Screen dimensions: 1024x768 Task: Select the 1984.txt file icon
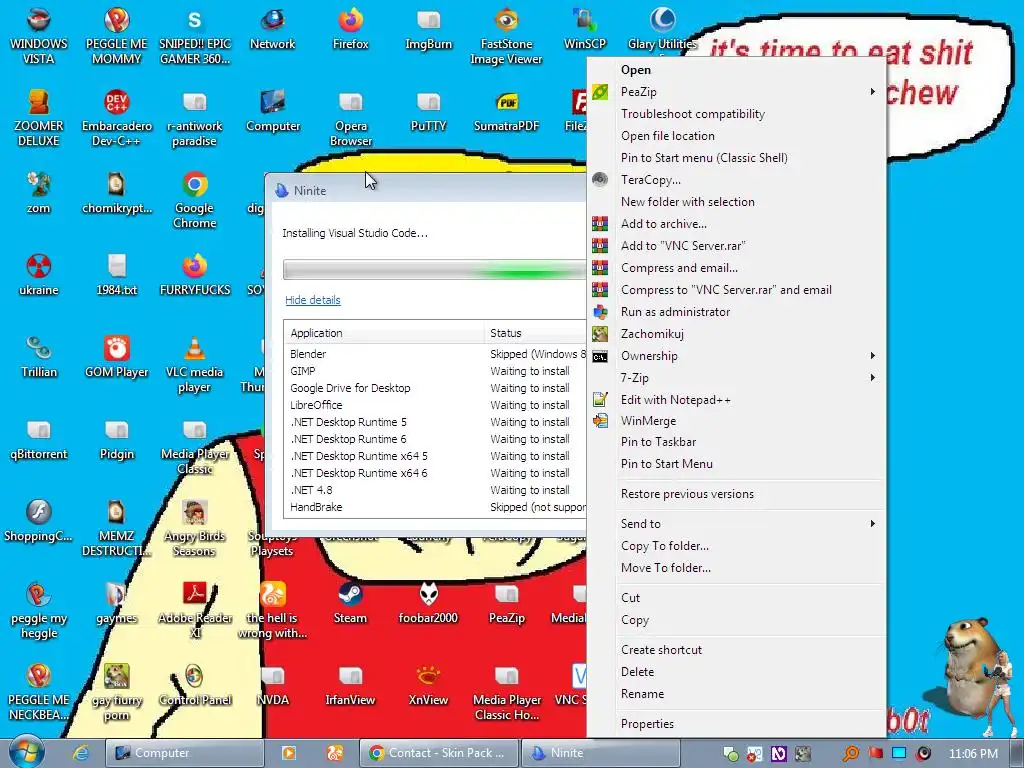(x=116, y=274)
